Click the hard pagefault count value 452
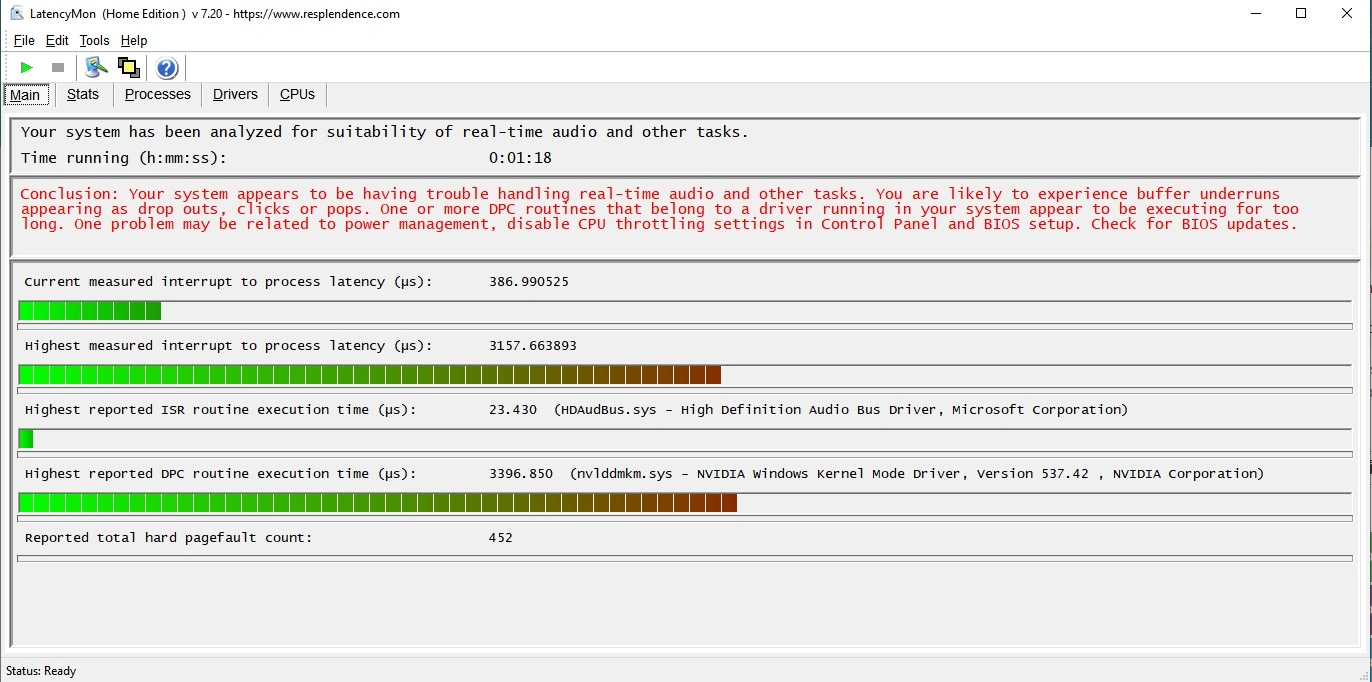The width and height of the screenshot is (1372, 682). [501, 538]
